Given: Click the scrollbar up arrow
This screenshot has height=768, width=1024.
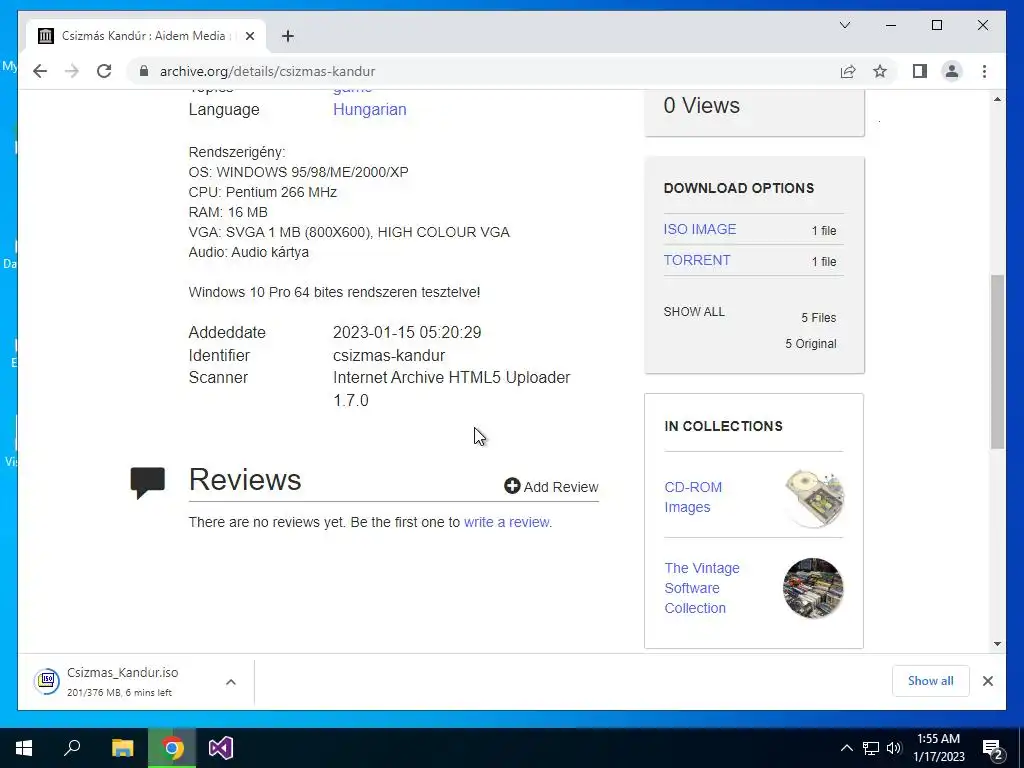Looking at the screenshot, I should 997,99.
